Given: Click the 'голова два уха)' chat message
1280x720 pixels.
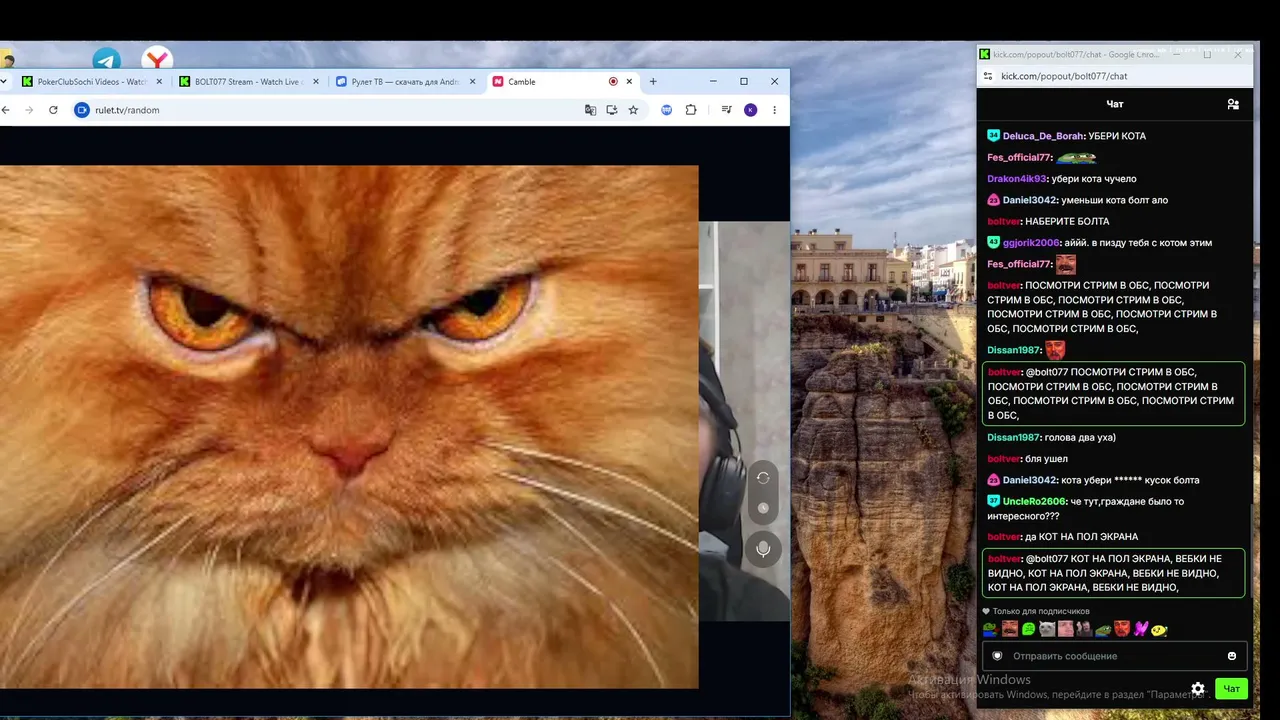Looking at the screenshot, I should [1080, 438].
